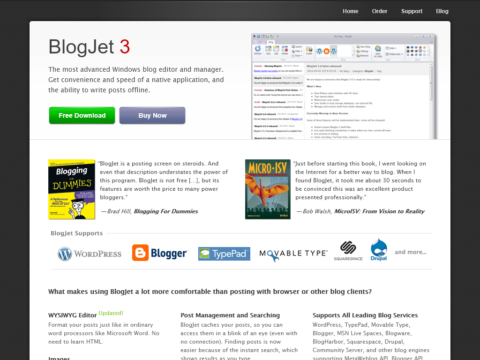Viewport: 480px width, 360px height.
Task: Click the 'BlogJet Supports' label
Action: pyautogui.click(x=77, y=233)
